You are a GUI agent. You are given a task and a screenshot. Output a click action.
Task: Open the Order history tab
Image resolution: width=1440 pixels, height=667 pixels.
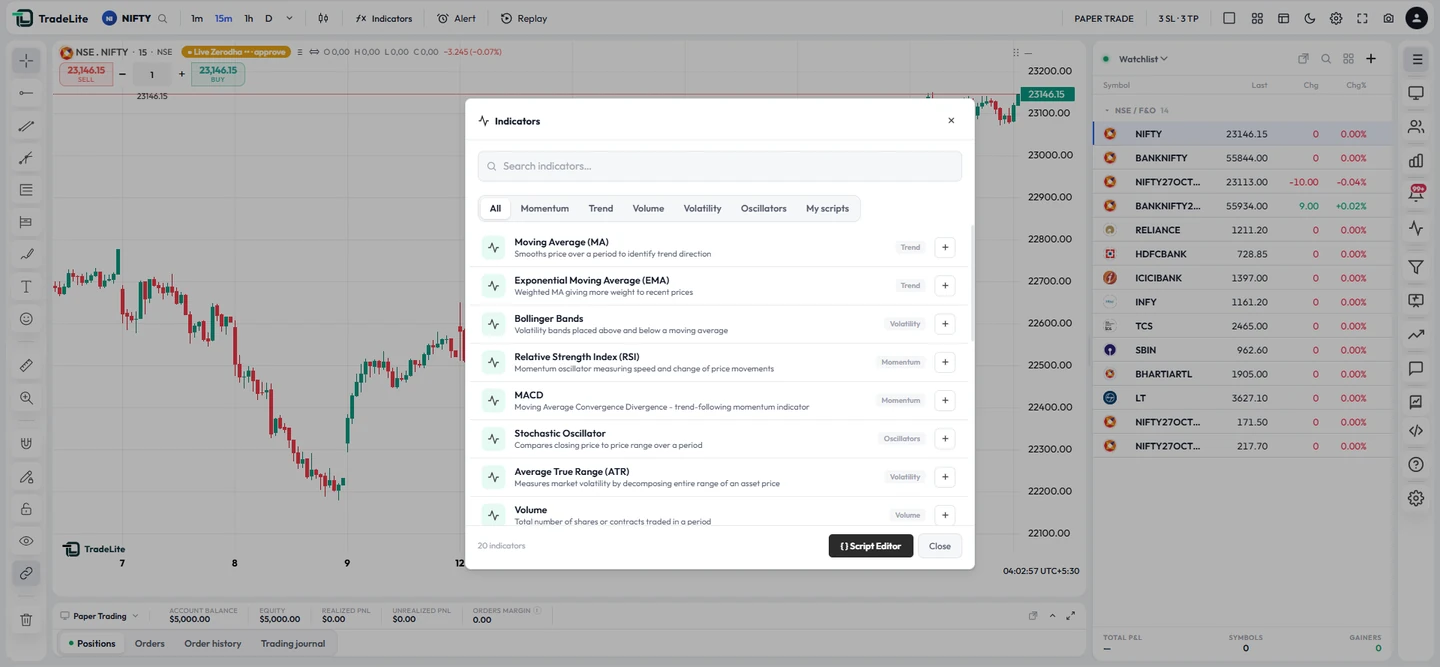pyautogui.click(x=213, y=643)
